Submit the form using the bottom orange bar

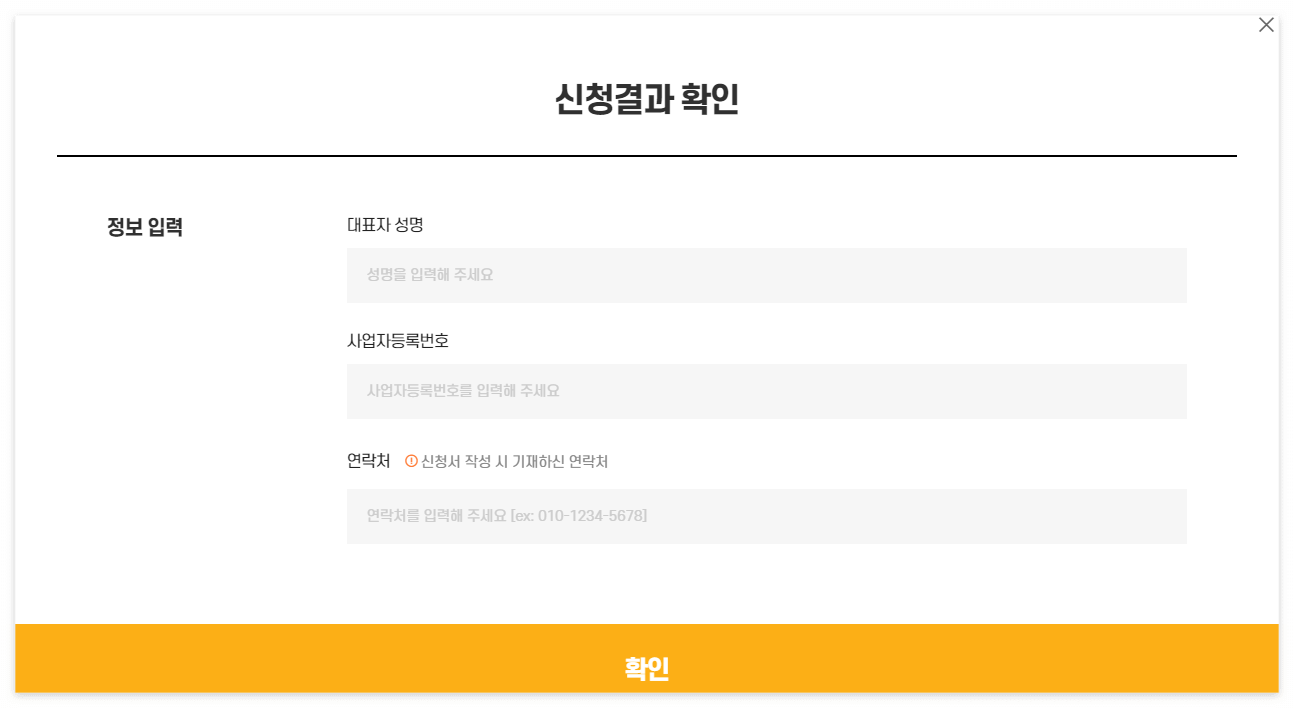tap(647, 669)
